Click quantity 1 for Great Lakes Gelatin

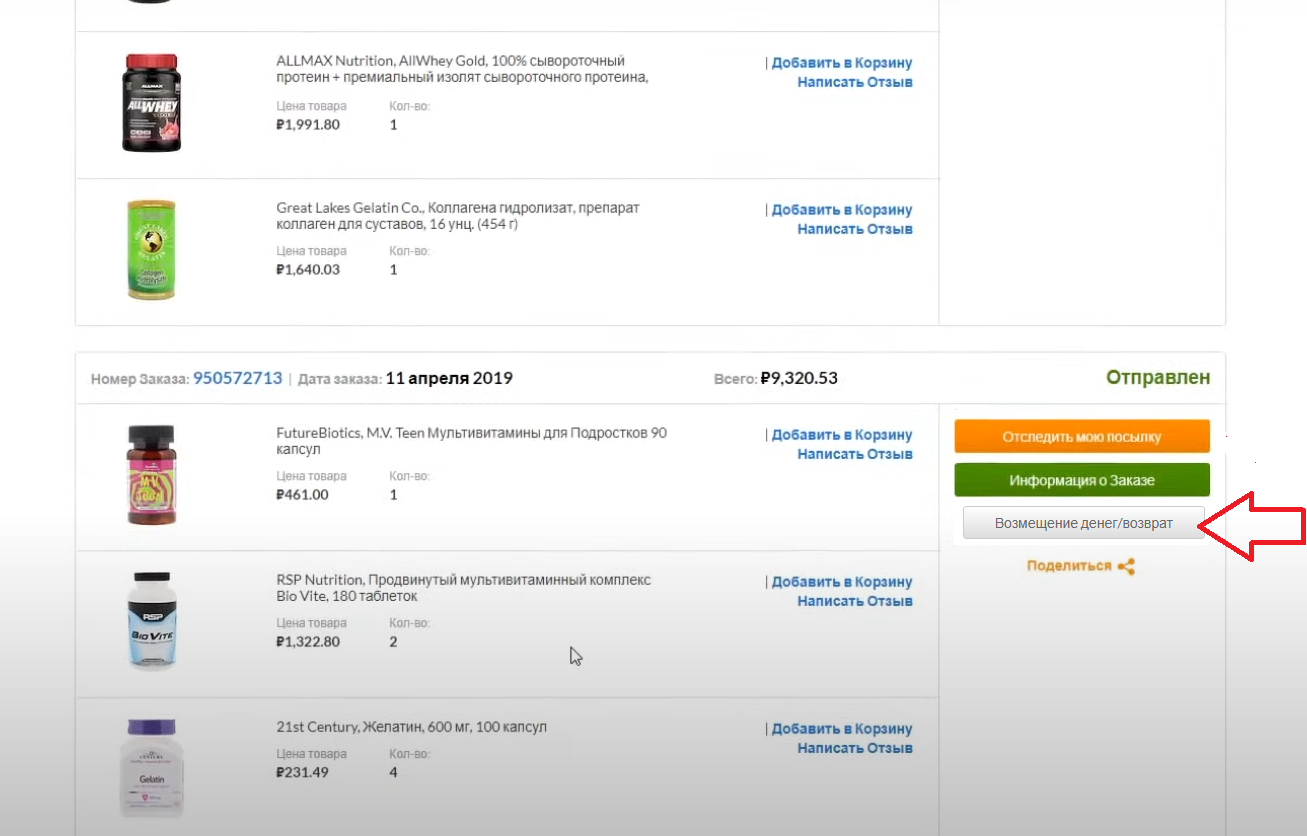click(x=393, y=270)
